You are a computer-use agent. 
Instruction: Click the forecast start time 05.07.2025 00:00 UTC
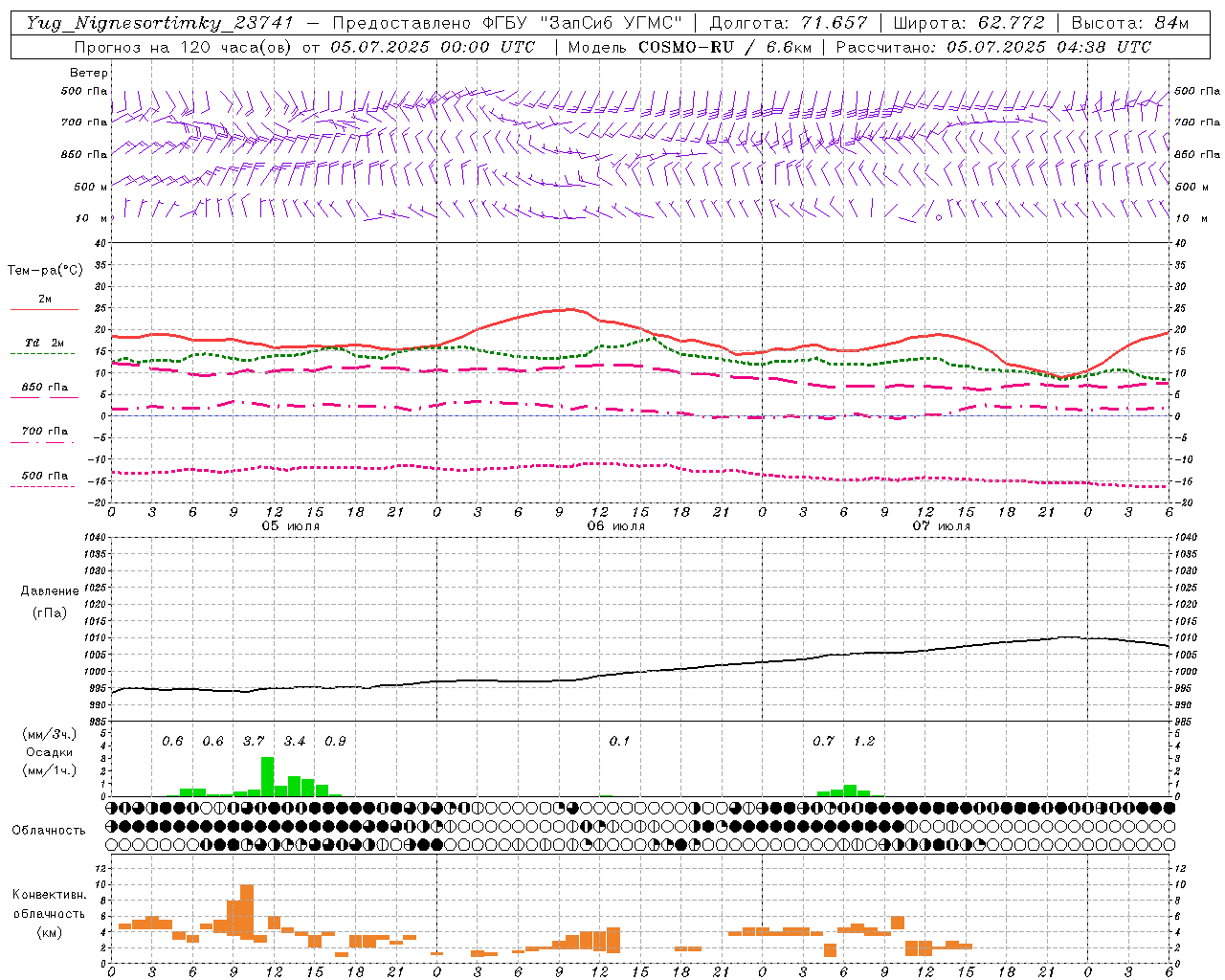tap(433, 47)
